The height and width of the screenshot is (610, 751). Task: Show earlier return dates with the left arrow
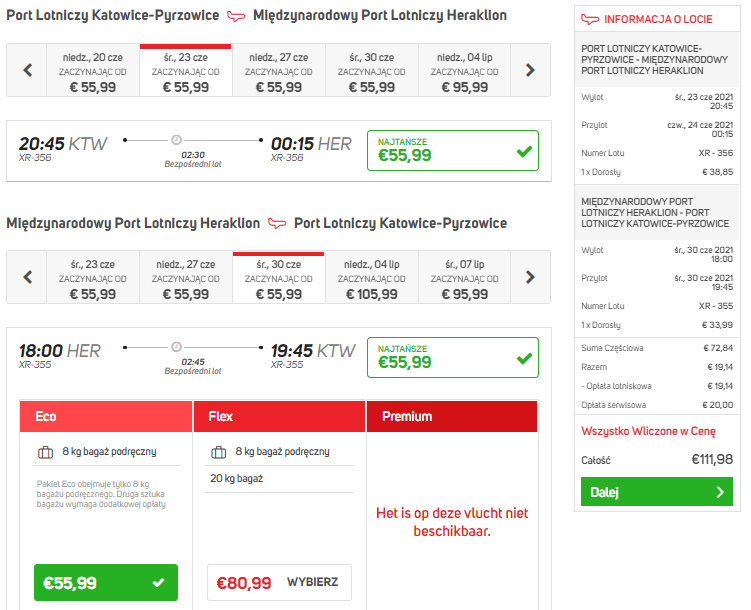[x=27, y=277]
